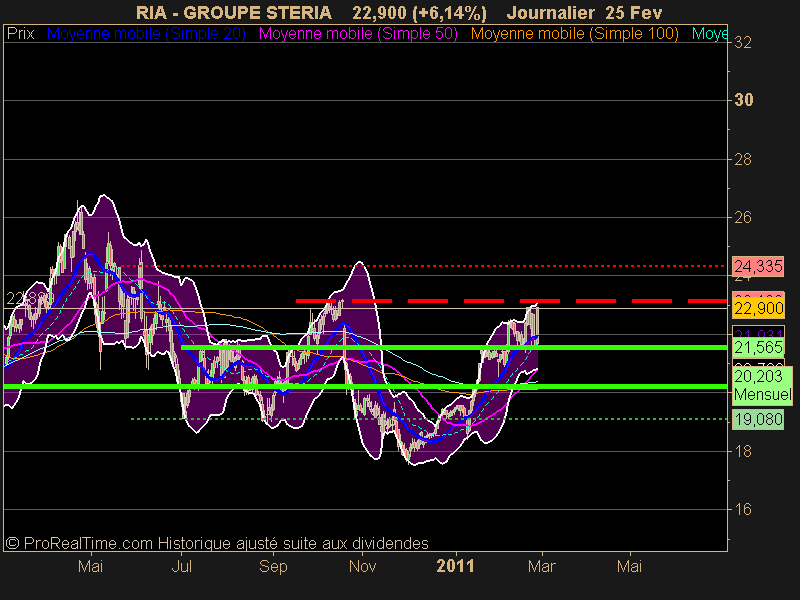800x600 pixels.
Task: Click the chart title 'RIA - GROUPE STERIA'
Action: [234, 12]
